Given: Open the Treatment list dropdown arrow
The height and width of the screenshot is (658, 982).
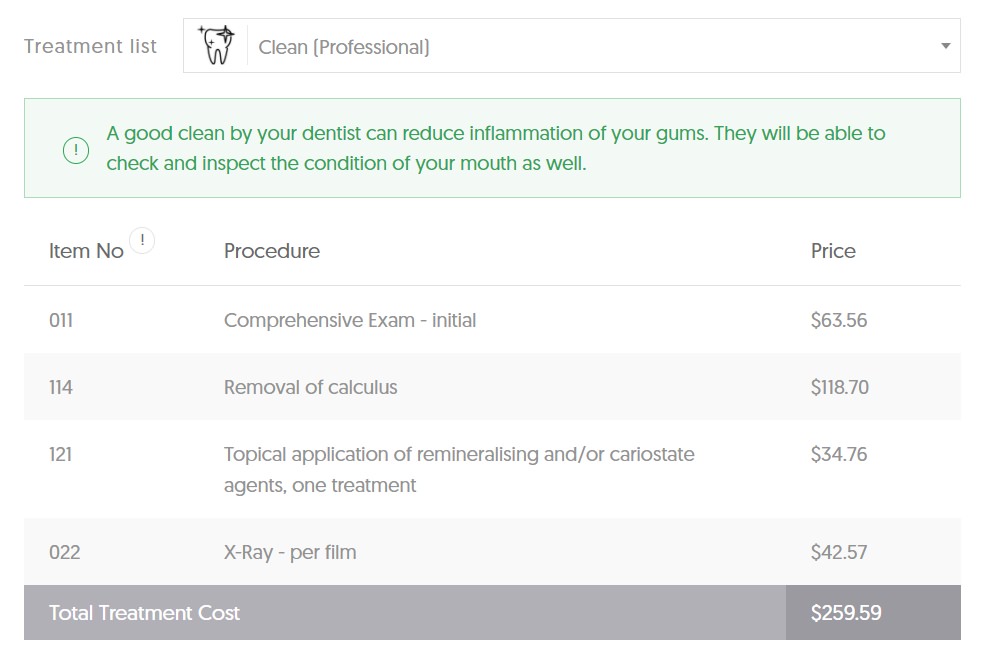Looking at the screenshot, I should click(946, 46).
